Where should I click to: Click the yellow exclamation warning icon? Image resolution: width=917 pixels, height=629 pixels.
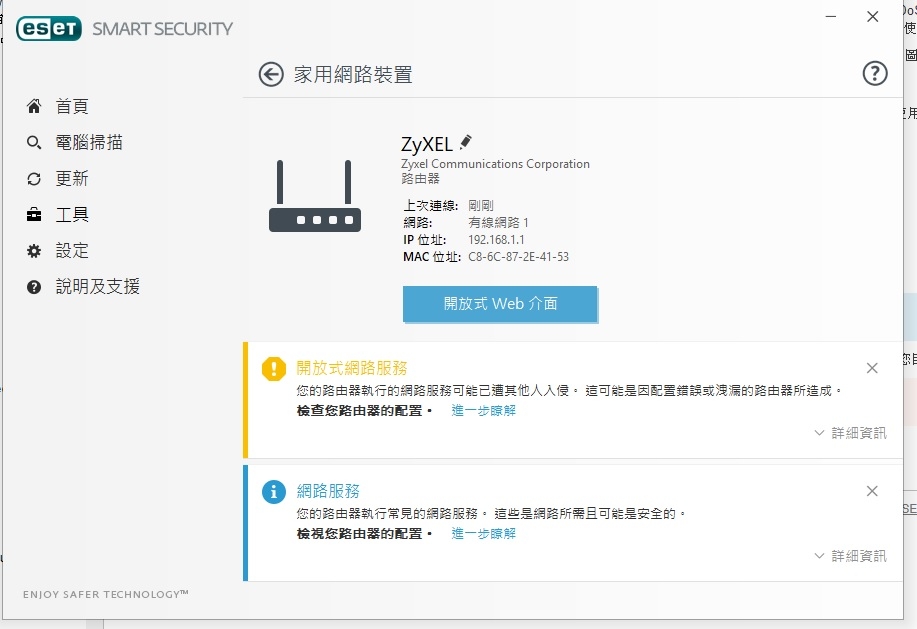point(274,369)
